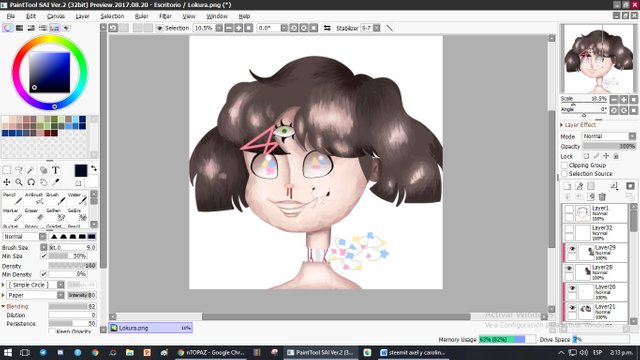Hide Layer29 using its eye icon
Image resolution: width=640 pixels, height=360 pixels.
tap(572, 249)
